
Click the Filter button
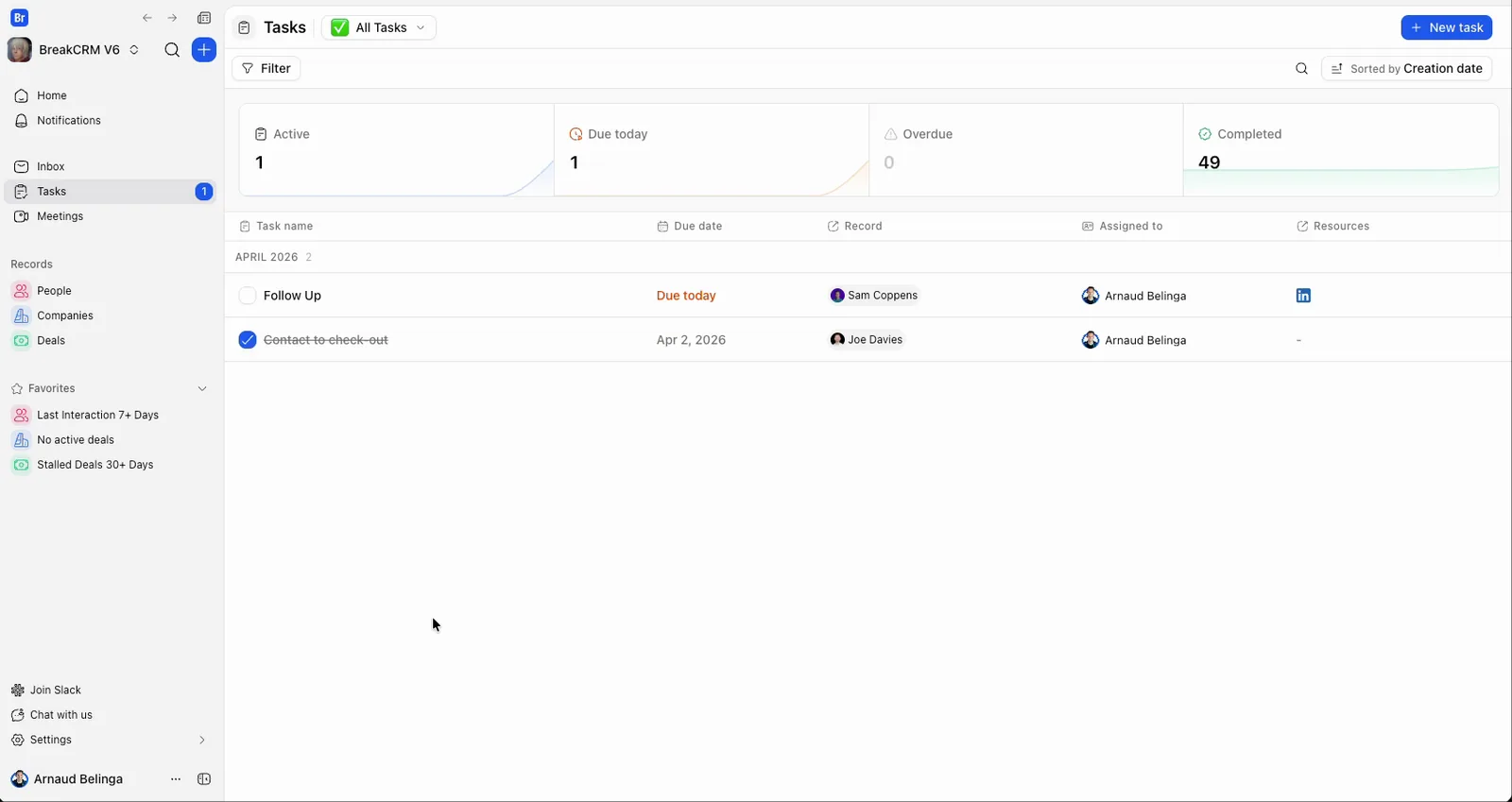[x=266, y=68]
